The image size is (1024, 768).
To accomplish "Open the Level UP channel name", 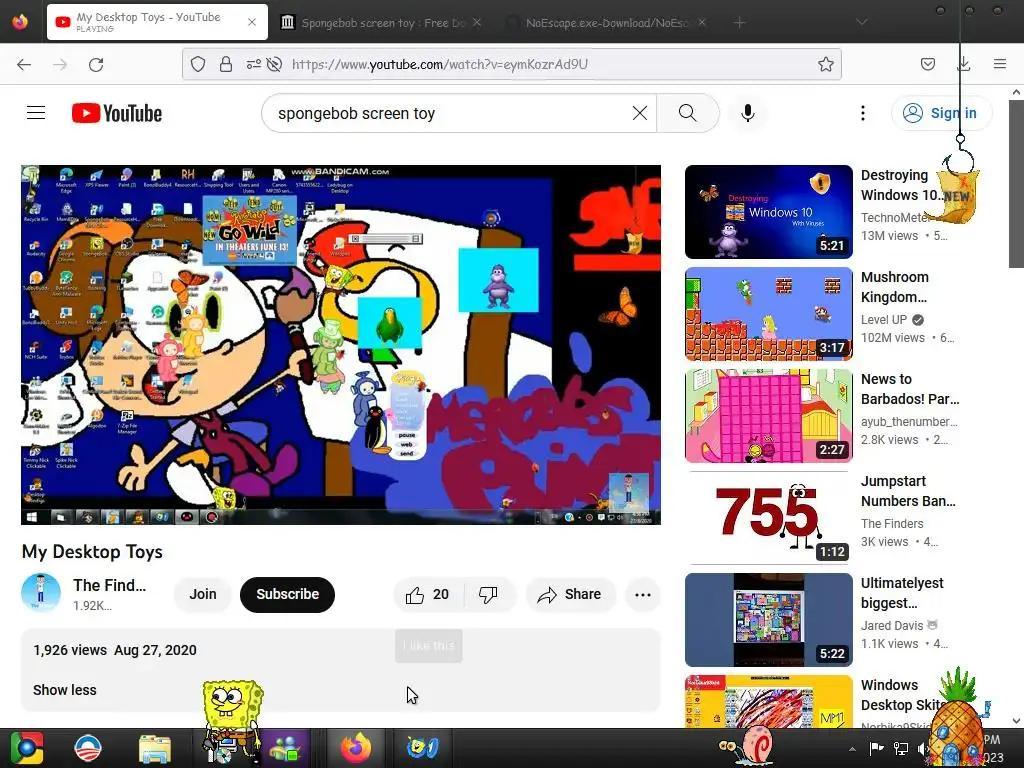I will click(x=884, y=319).
